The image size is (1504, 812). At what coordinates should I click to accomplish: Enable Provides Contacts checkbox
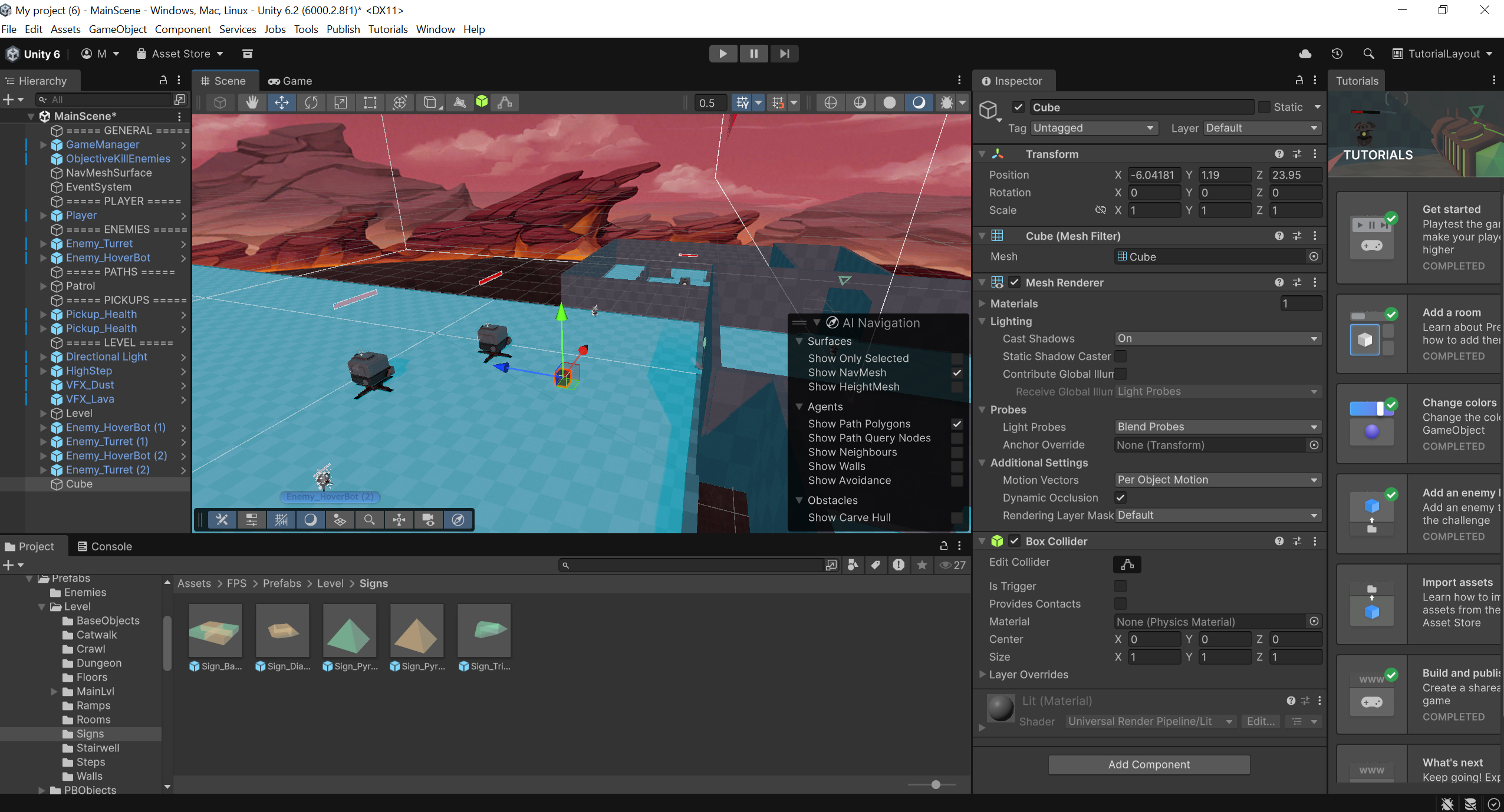[x=1120, y=603]
